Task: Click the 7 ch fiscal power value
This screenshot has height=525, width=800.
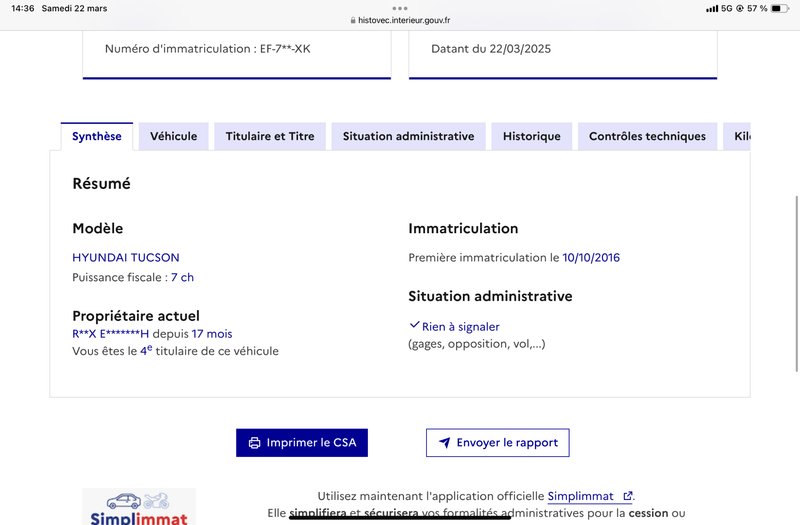Action: 182,278
